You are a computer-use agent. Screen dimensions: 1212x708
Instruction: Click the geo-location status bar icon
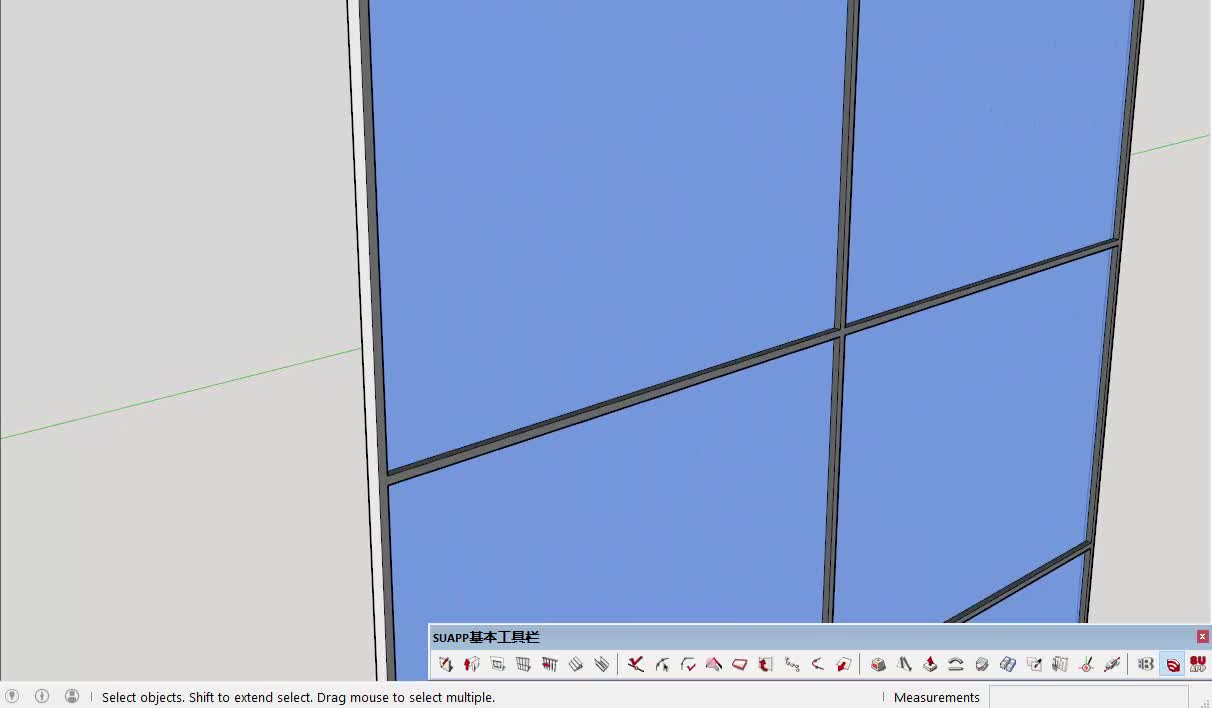point(12,696)
